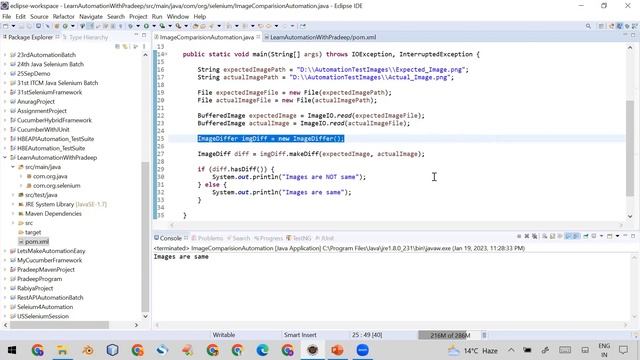The image size is (640, 360).
Task: Select the target folder in the tree
Action: [33, 232]
